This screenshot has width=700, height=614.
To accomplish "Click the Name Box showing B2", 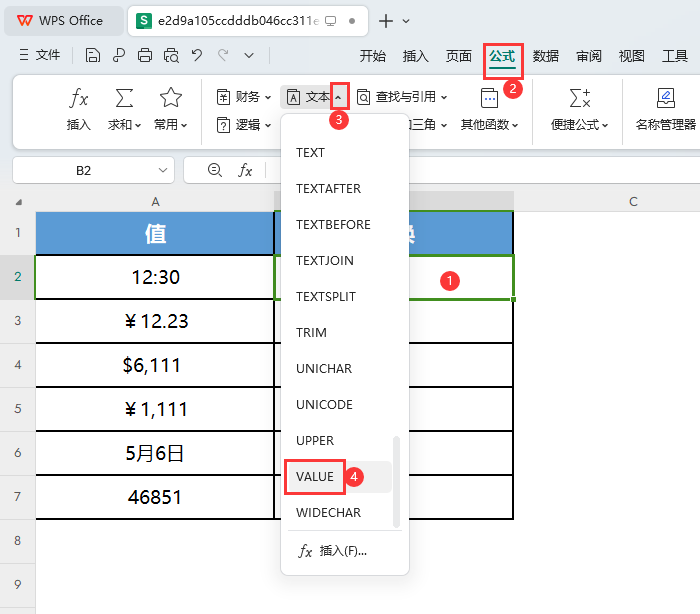I will pos(84,171).
